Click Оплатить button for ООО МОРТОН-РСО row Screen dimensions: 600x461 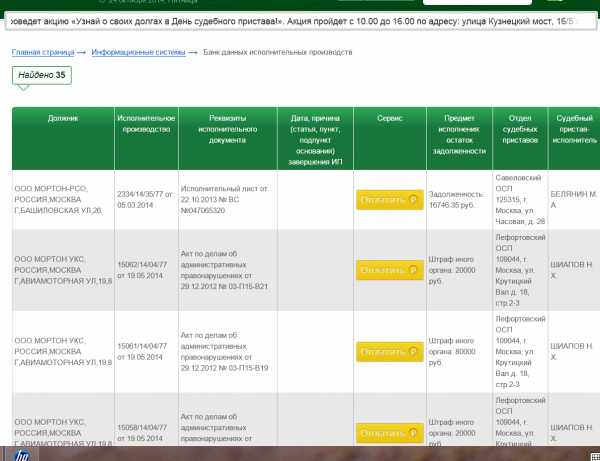390,200
